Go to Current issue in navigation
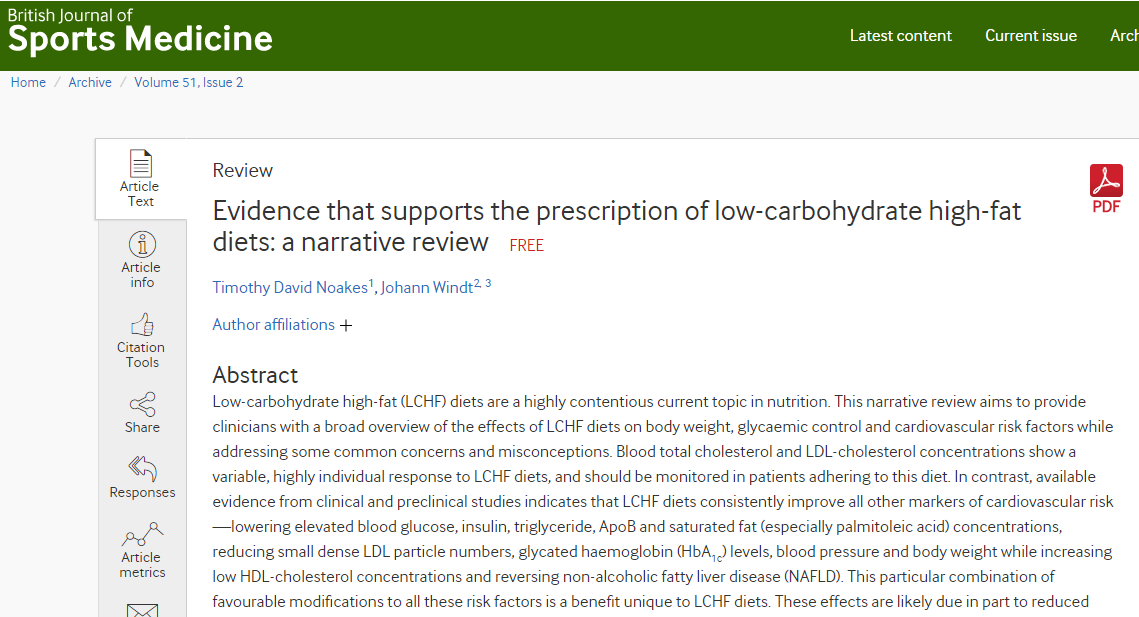This screenshot has height=617, width=1139. 1031,36
